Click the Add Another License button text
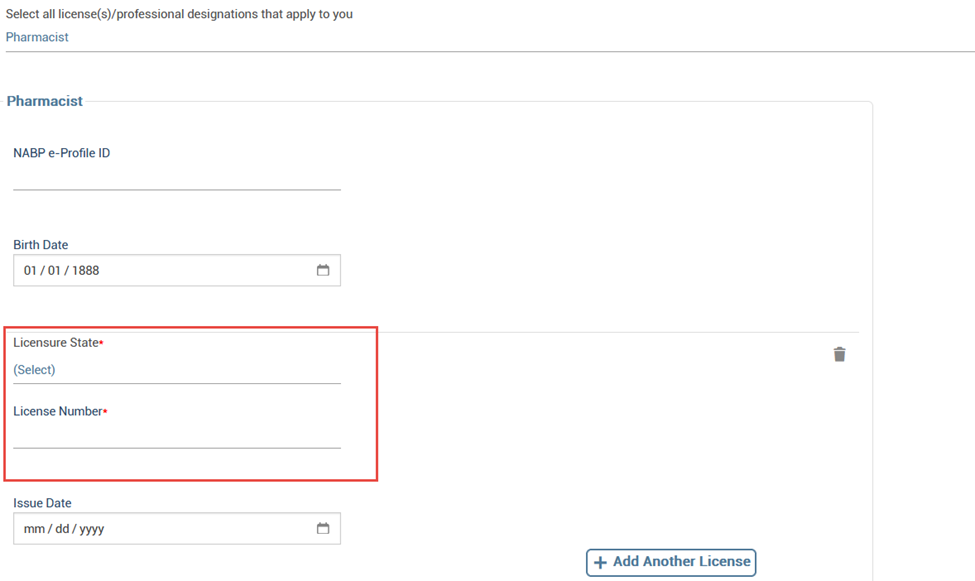 coord(682,561)
